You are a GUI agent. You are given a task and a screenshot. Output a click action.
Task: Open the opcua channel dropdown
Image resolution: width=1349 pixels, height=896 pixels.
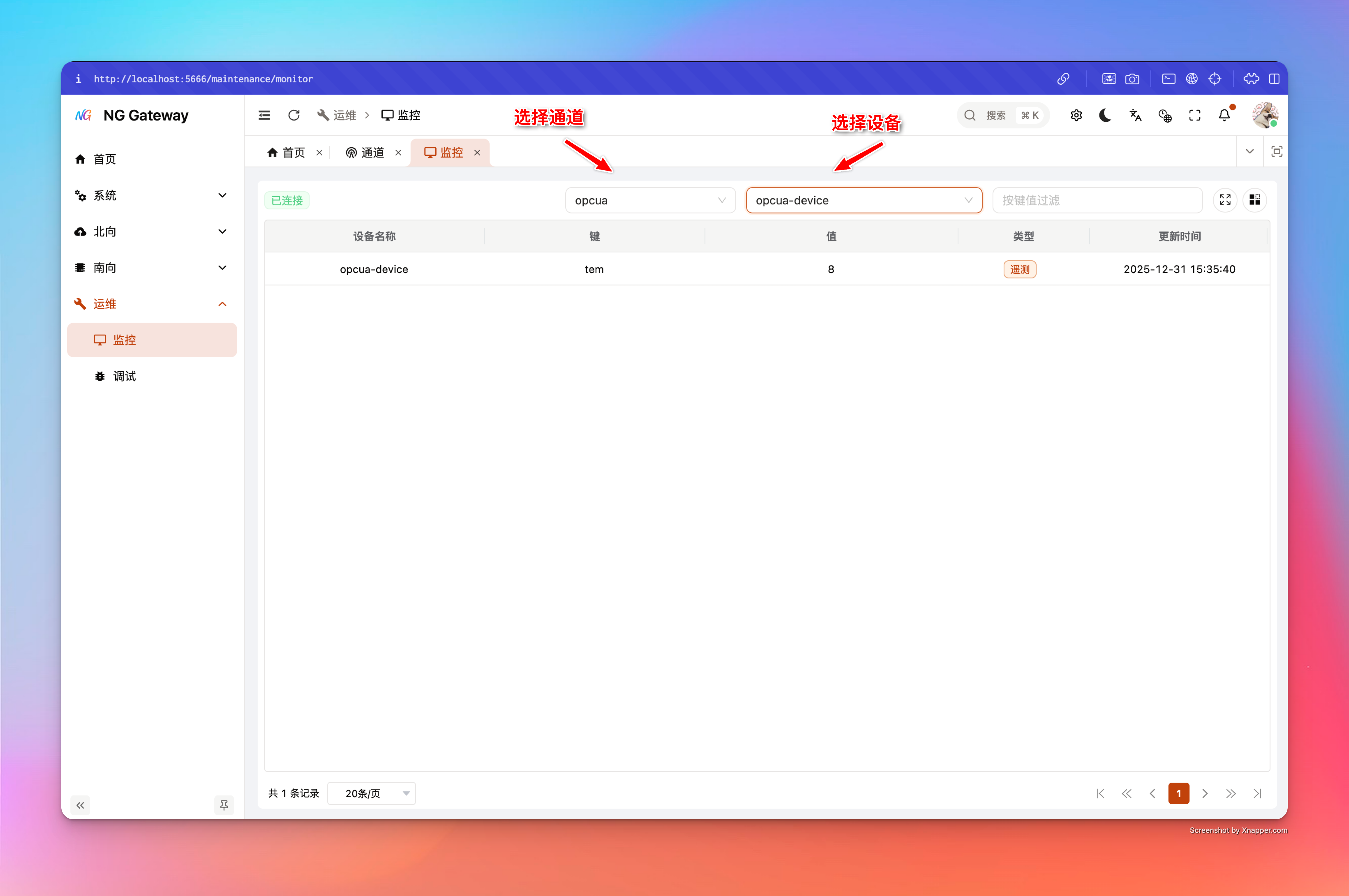pyautogui.click(x=650, y=201)
